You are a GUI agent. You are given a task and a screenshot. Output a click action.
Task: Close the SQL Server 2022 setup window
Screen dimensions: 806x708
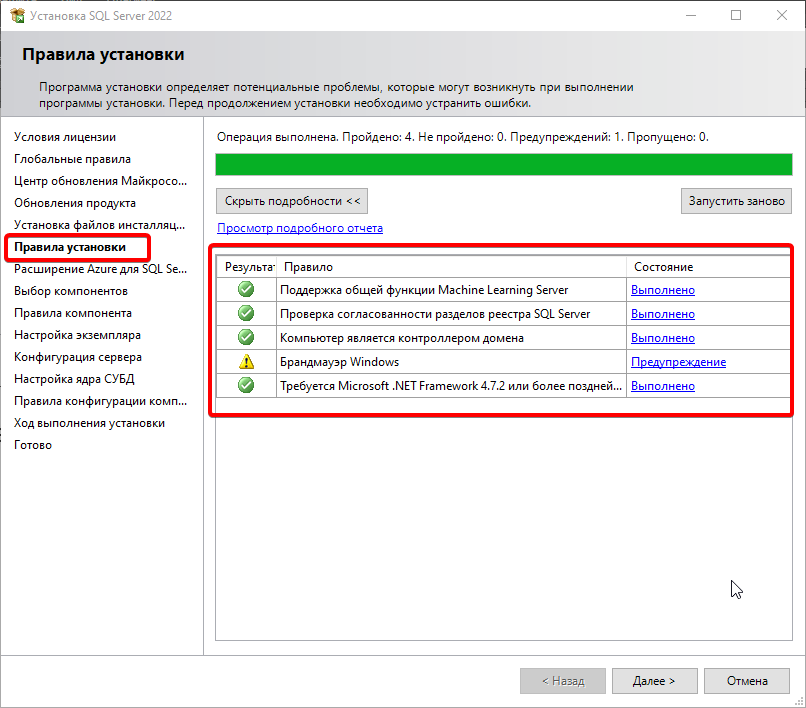[x=782, y=15]
